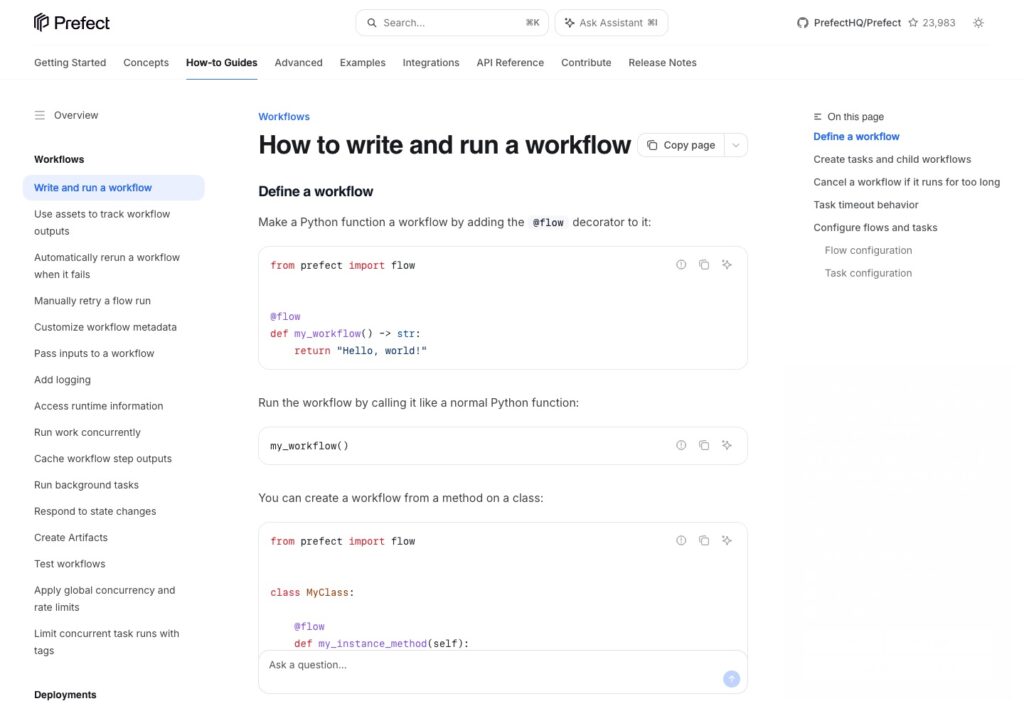Click the search magnifier icon
Screen dimensions: 1024x711
point(372,23)
